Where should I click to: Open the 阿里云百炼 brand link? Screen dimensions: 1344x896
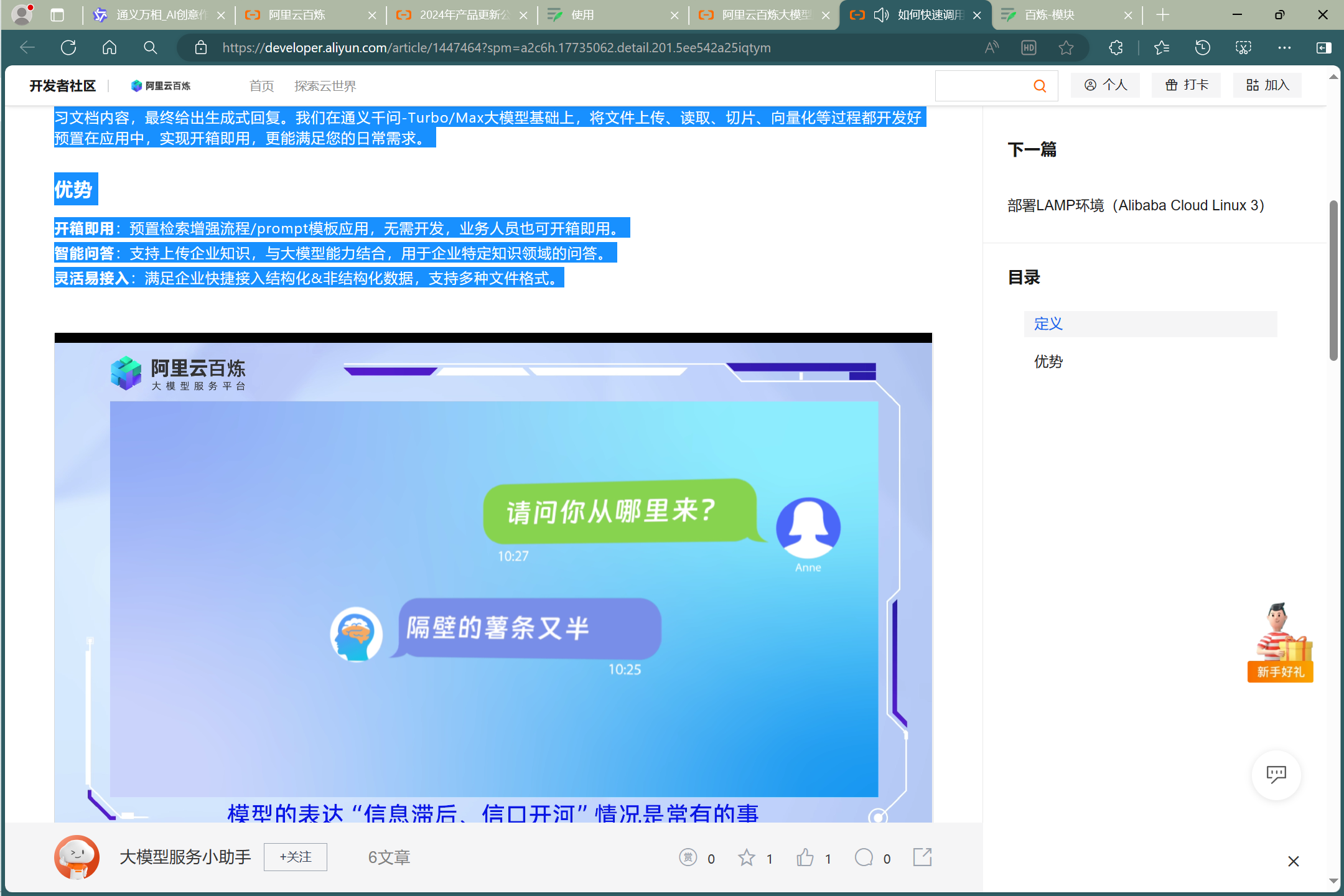[161, 86]
